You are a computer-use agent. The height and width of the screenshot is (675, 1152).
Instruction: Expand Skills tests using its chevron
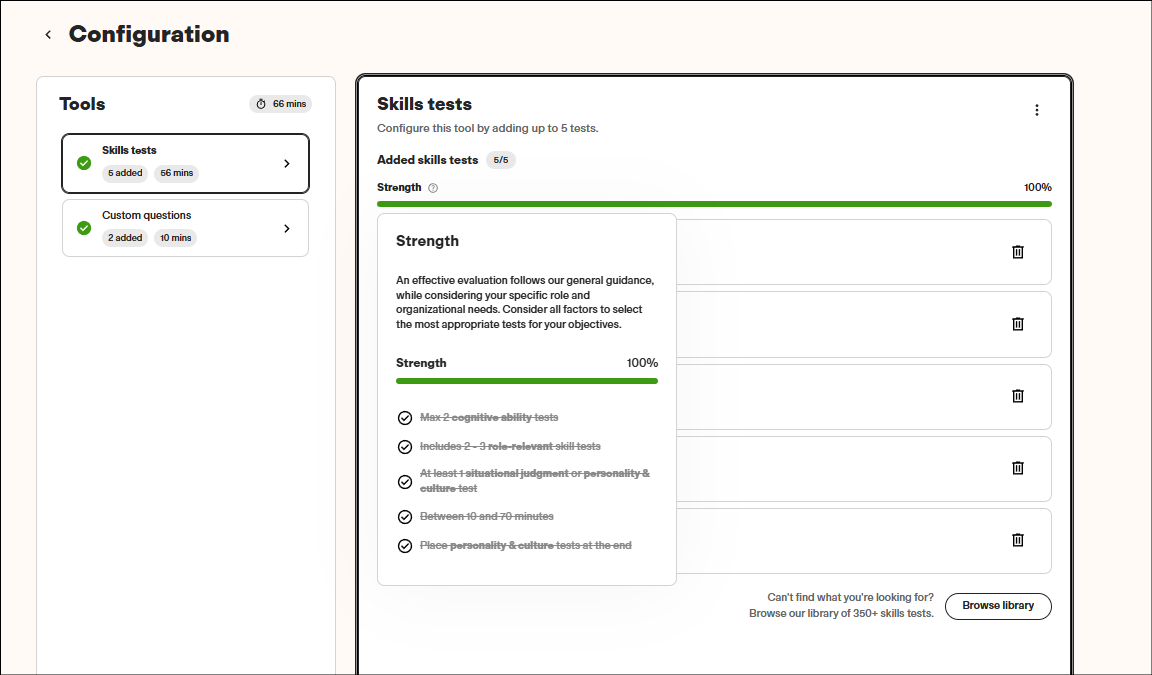click(x=287, y=164)
